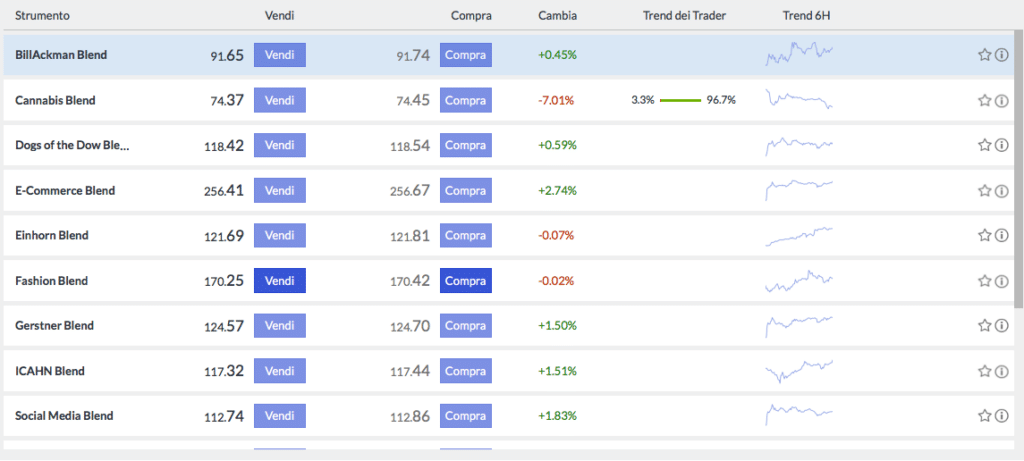Buy Dogs of the Dow Blend
This screenshot has height=461, width=1024.
[x=466, y=145]
